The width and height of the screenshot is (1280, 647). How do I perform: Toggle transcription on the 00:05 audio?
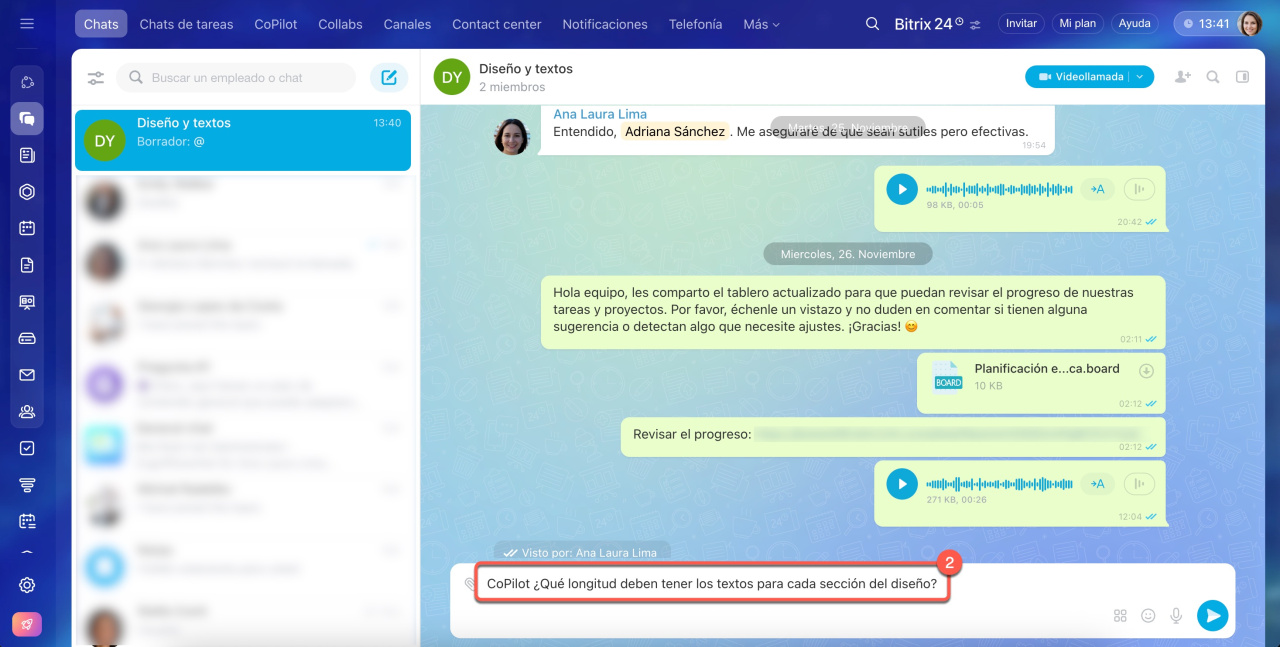pyautogui.click(x=1097, y=189)
